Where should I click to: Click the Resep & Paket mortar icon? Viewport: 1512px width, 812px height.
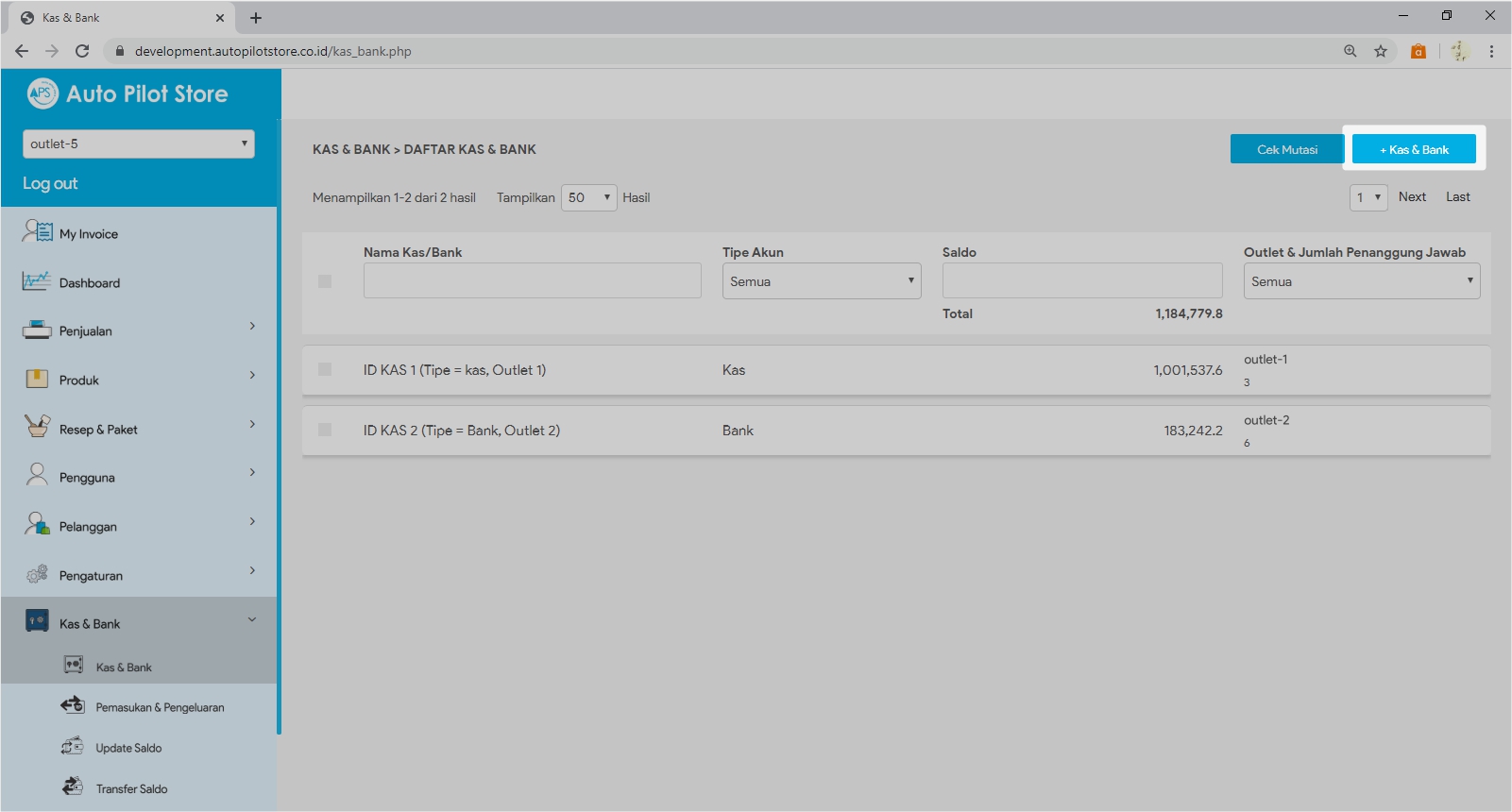click(x=37, y=427)
